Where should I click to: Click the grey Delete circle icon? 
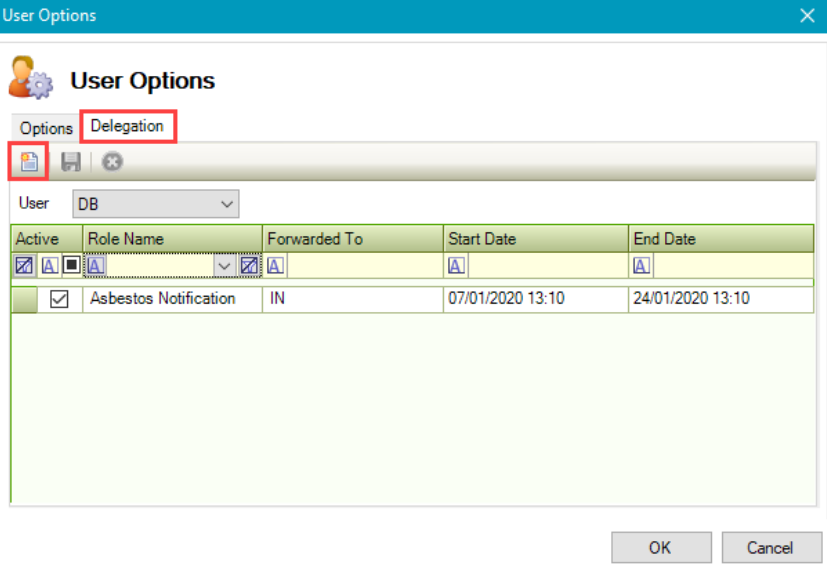click(112, 162)
